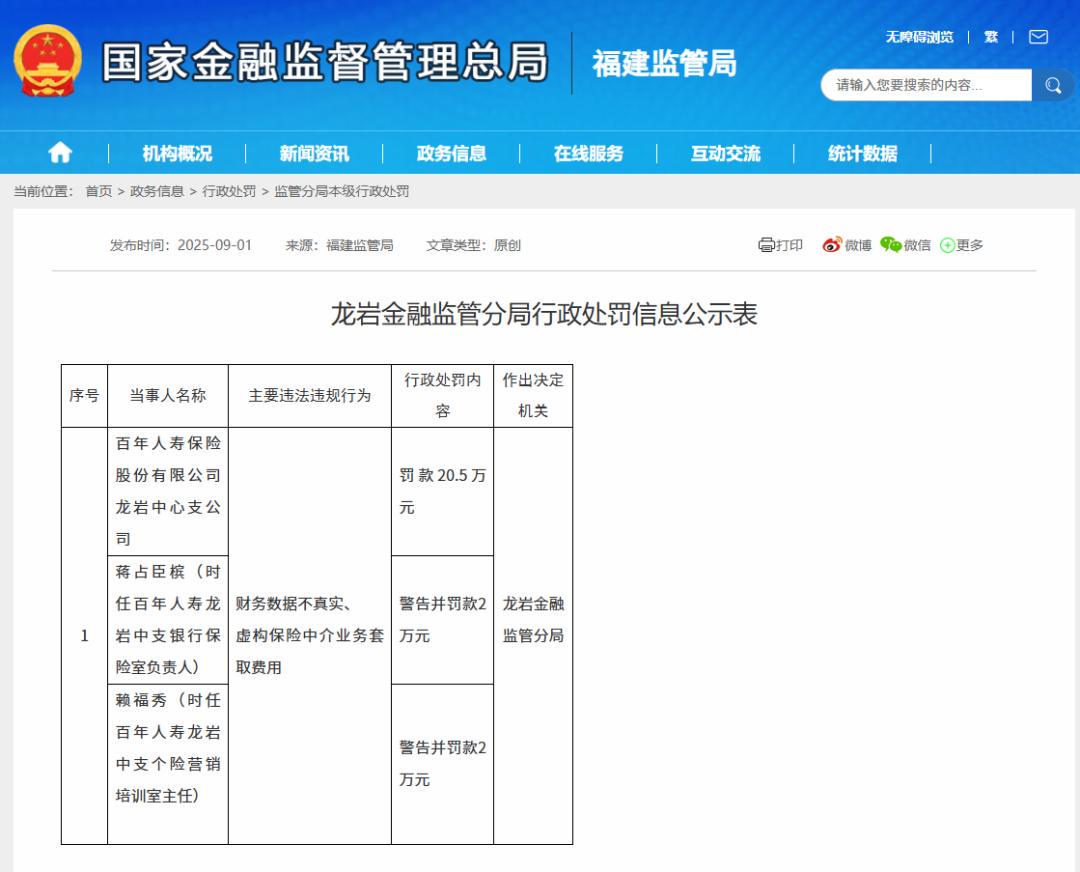Click the 序号 column header

click(84, 395)
